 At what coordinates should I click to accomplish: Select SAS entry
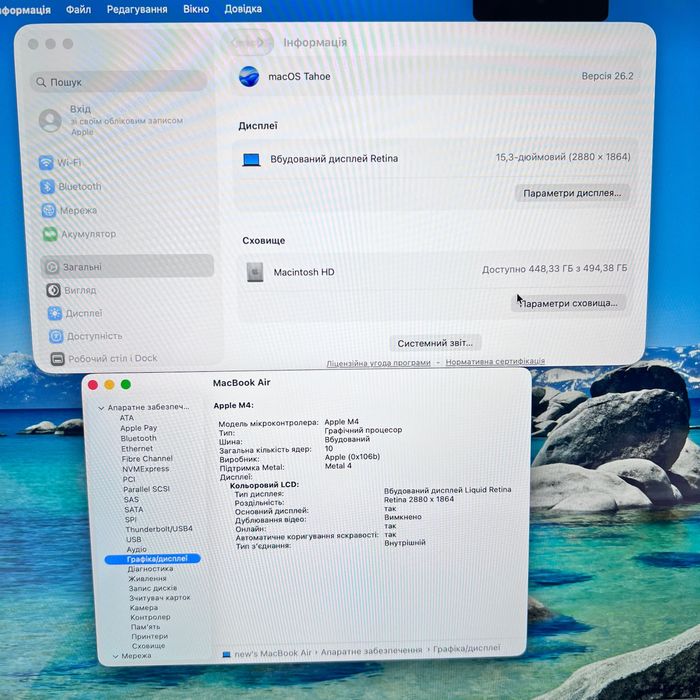(131, 499)
